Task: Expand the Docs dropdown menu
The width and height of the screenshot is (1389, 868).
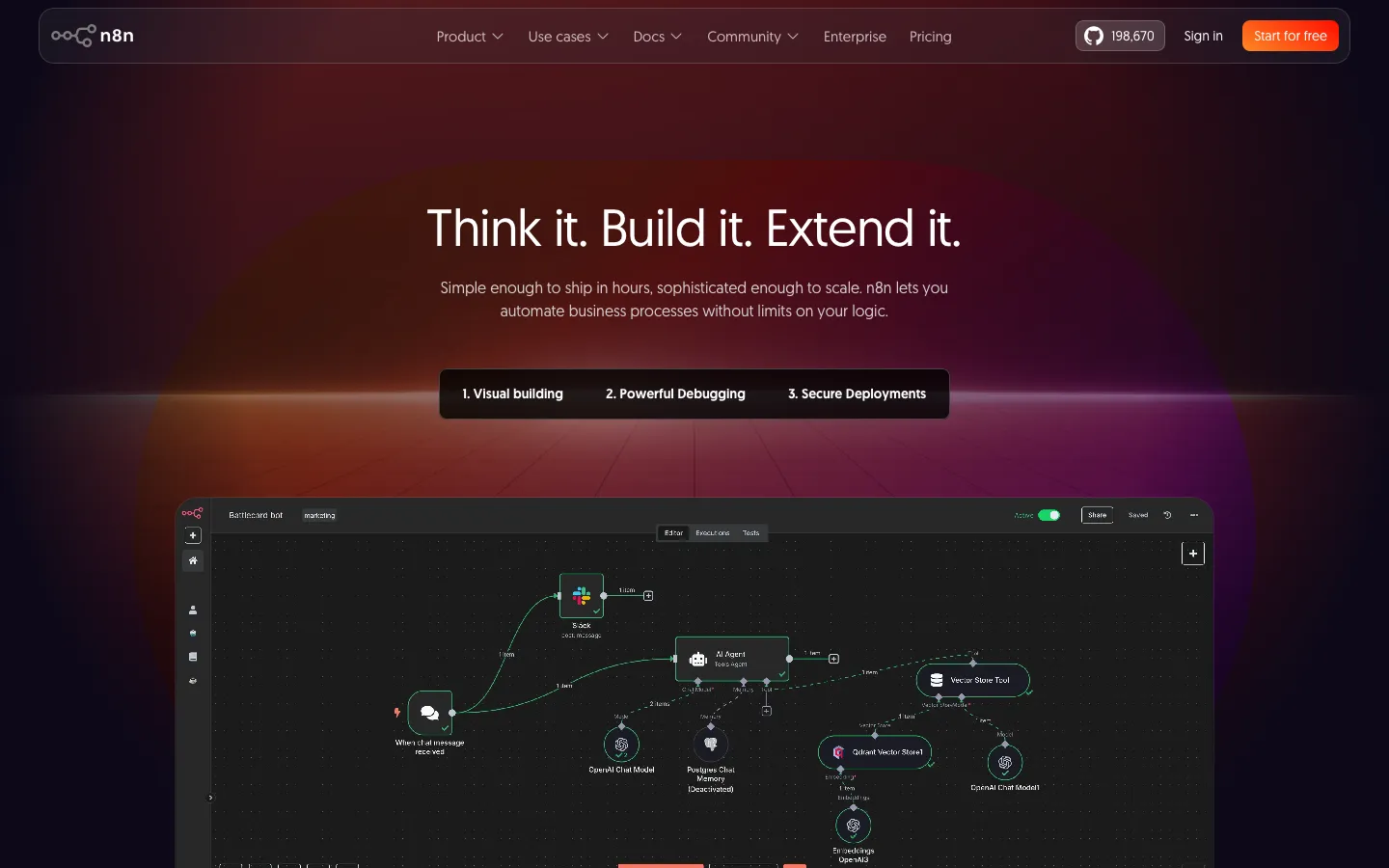Action: (657, 37)
